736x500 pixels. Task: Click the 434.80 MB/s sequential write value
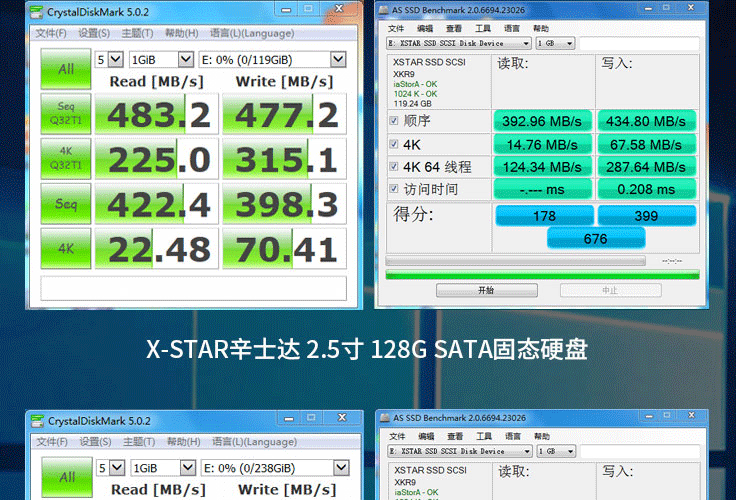tap(646, 121)
